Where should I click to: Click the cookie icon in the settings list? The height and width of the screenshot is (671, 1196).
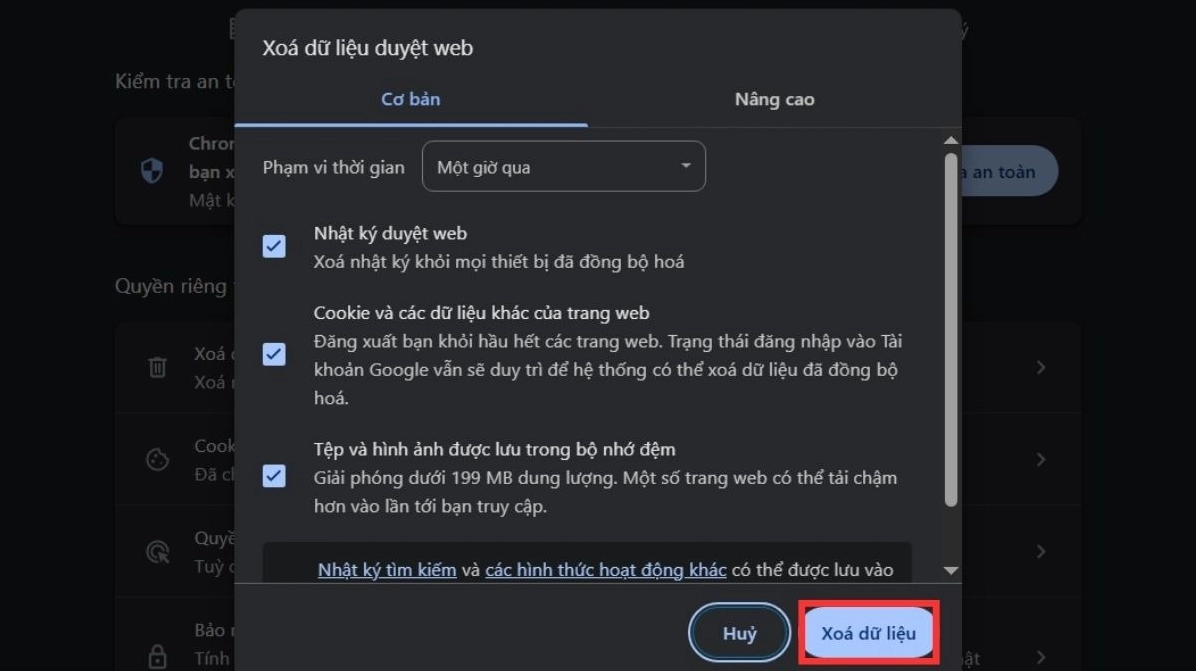(157, 460)
